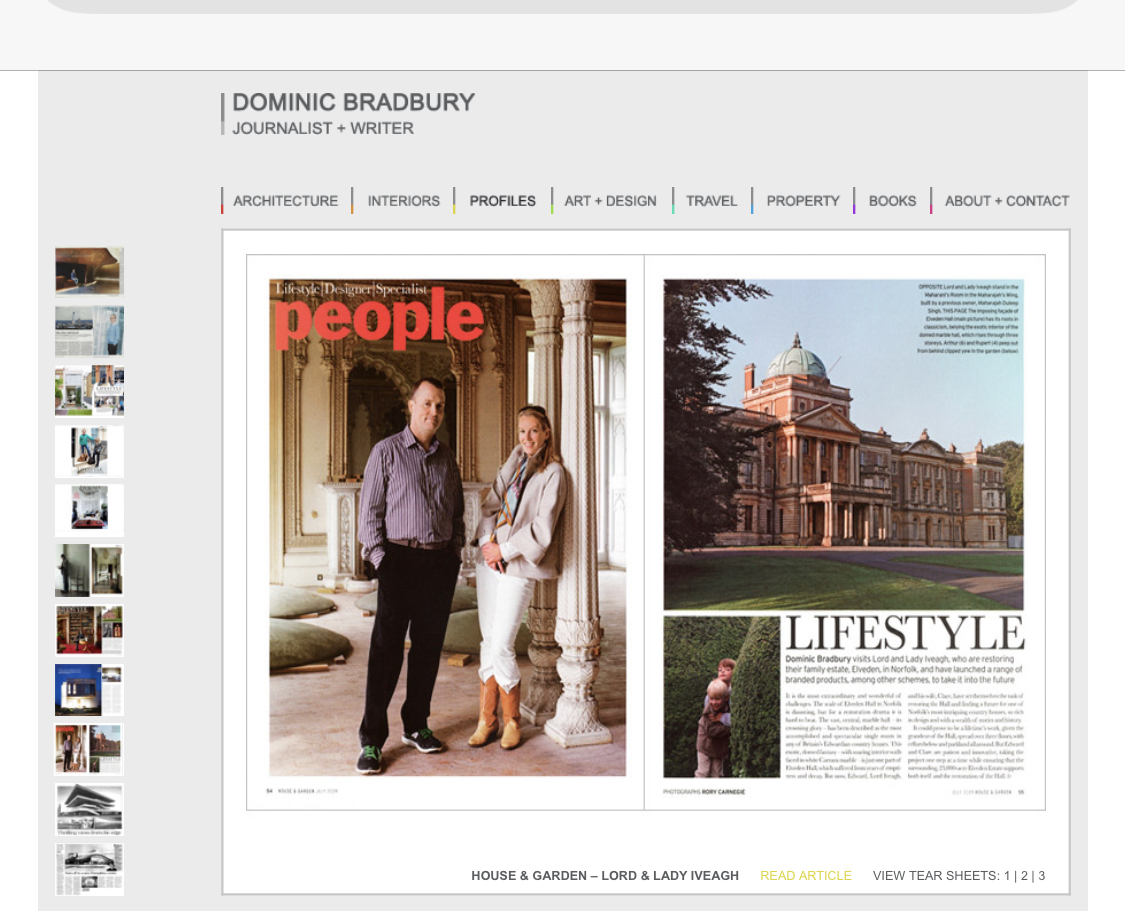Select the Profiles navigation tab
The height and width of the screenshot is (911, 1125).
tap(502, 201)
